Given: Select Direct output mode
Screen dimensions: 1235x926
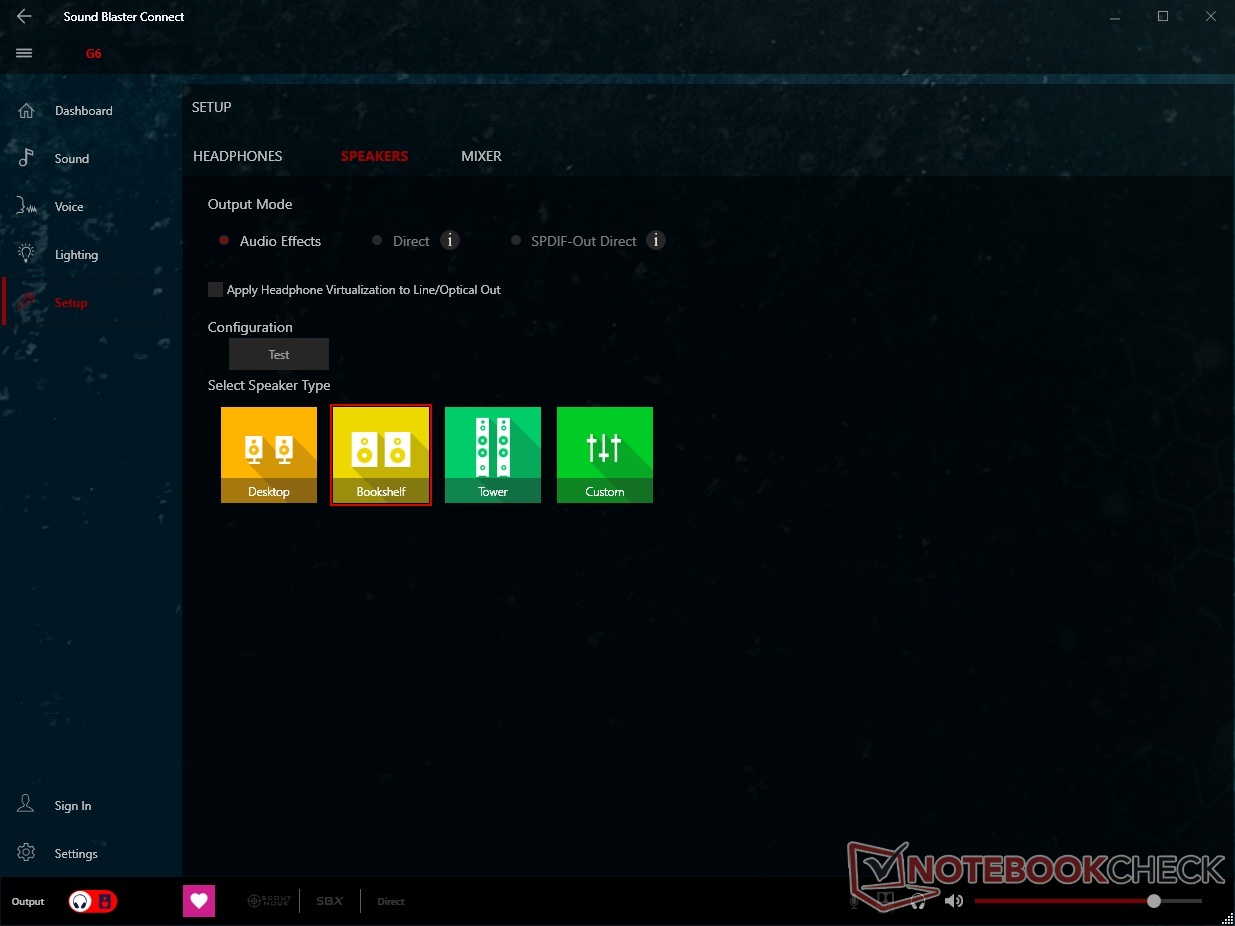Looking at the screenshot, I should [x=400, y=241].
